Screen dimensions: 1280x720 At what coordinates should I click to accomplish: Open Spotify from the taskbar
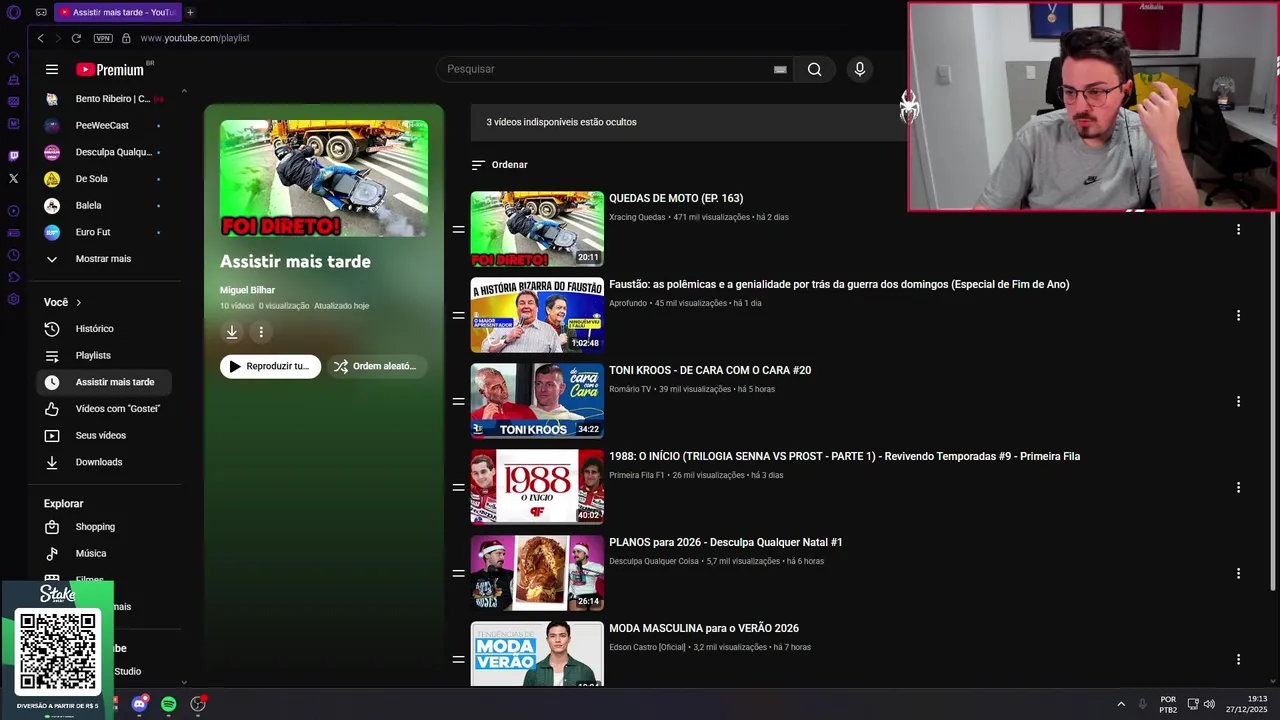coord(168,704)
